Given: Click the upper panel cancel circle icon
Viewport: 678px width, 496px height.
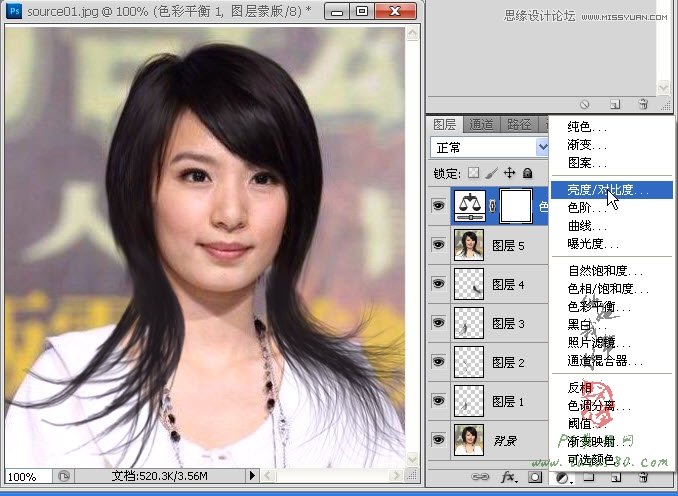Looking at the screenshot, I should [585, 104].
